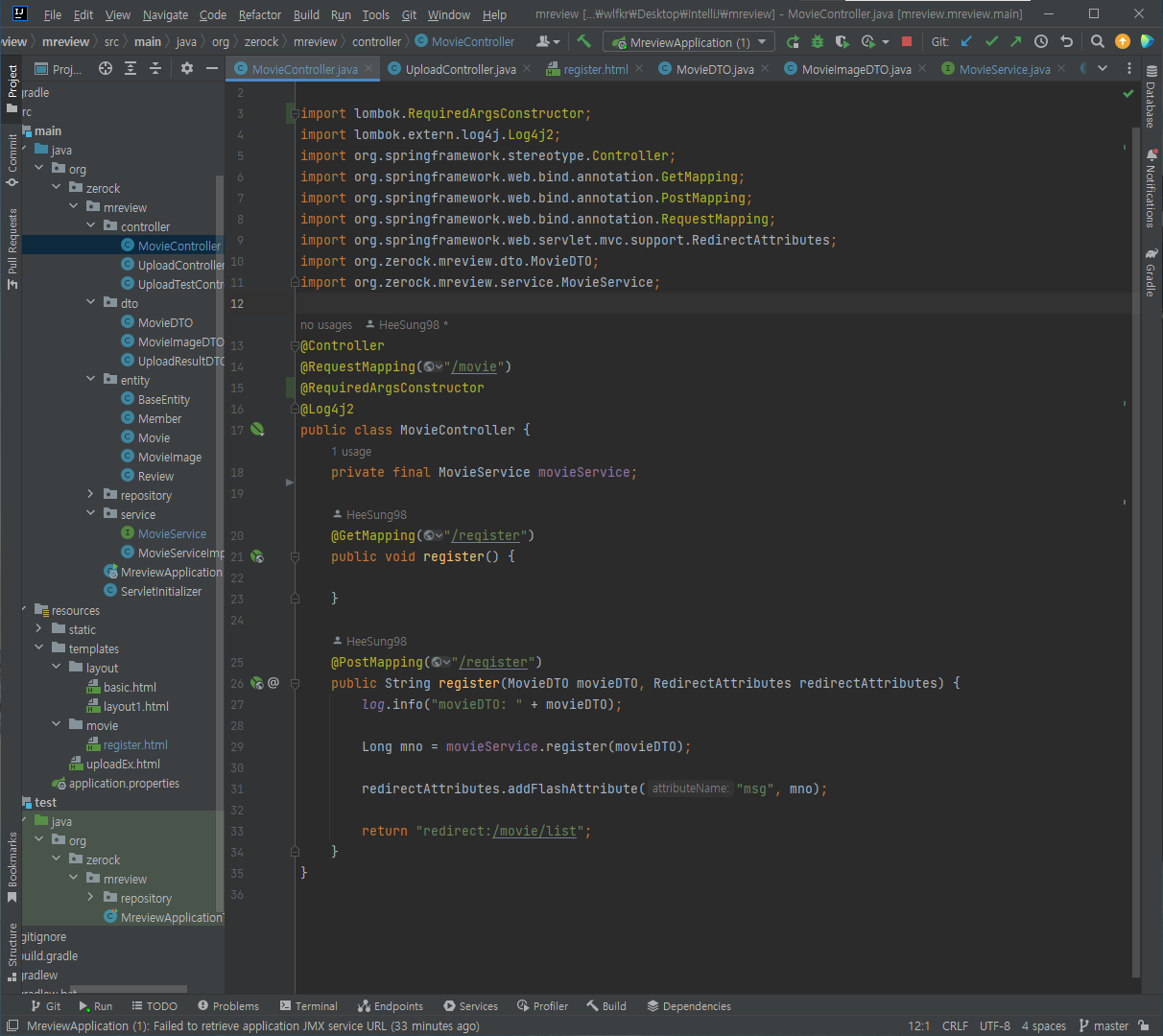Click Git Update Project blue arrow

coord(966,41)
